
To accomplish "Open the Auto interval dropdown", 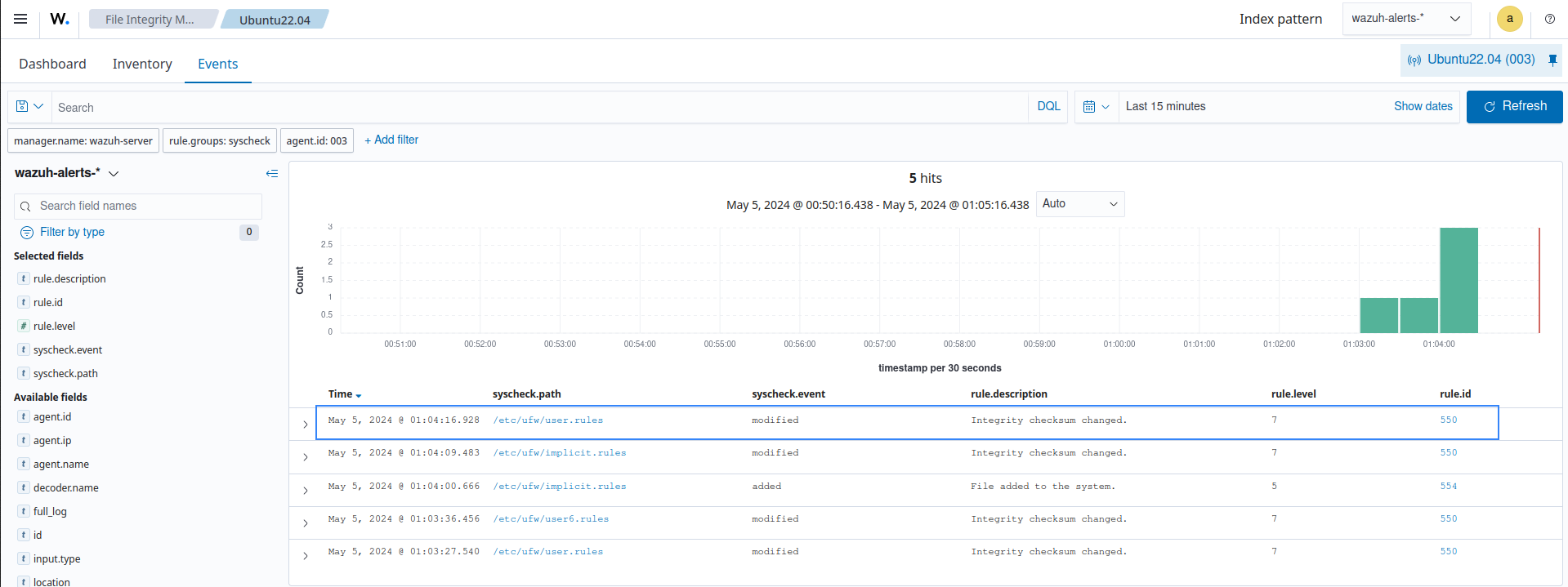I will pyautogui.click(x=1079, y=204).
